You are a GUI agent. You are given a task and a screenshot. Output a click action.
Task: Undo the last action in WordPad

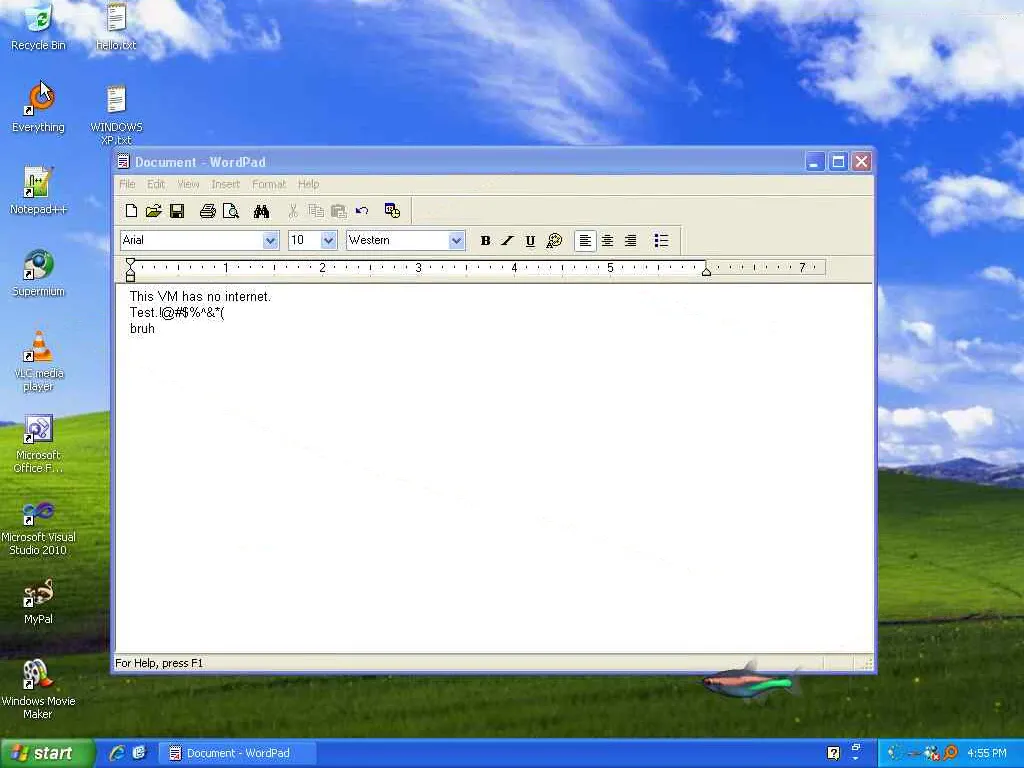click(362, 211)
